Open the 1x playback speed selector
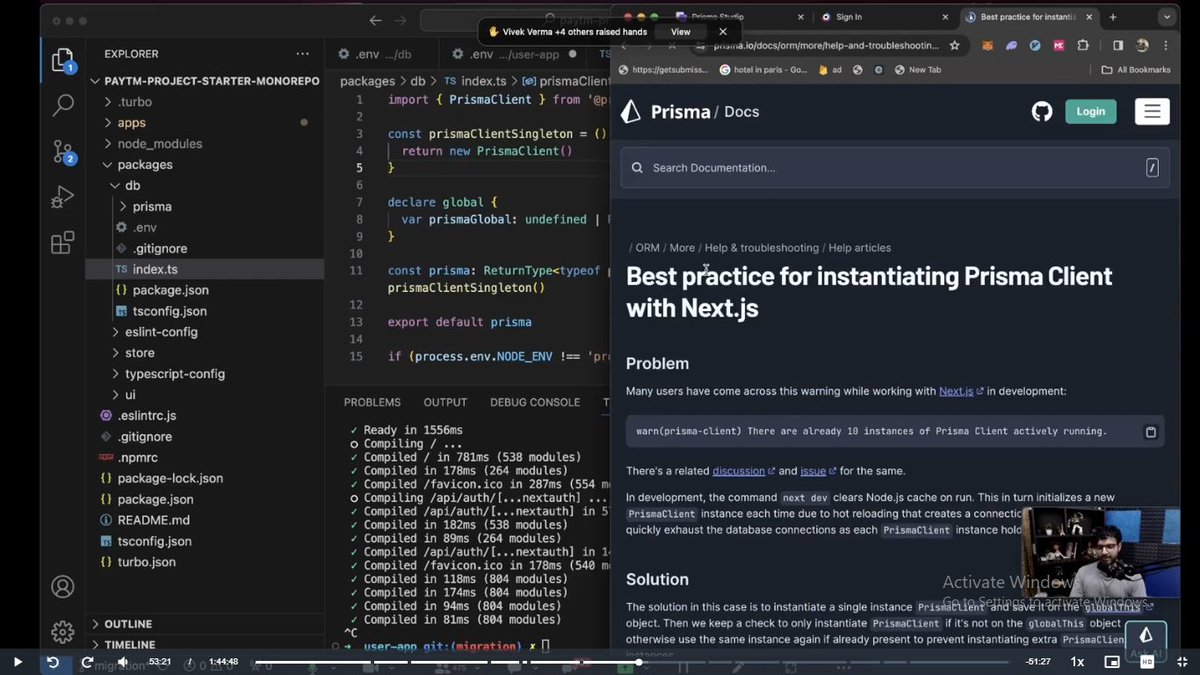 (x=1077, y=662)
